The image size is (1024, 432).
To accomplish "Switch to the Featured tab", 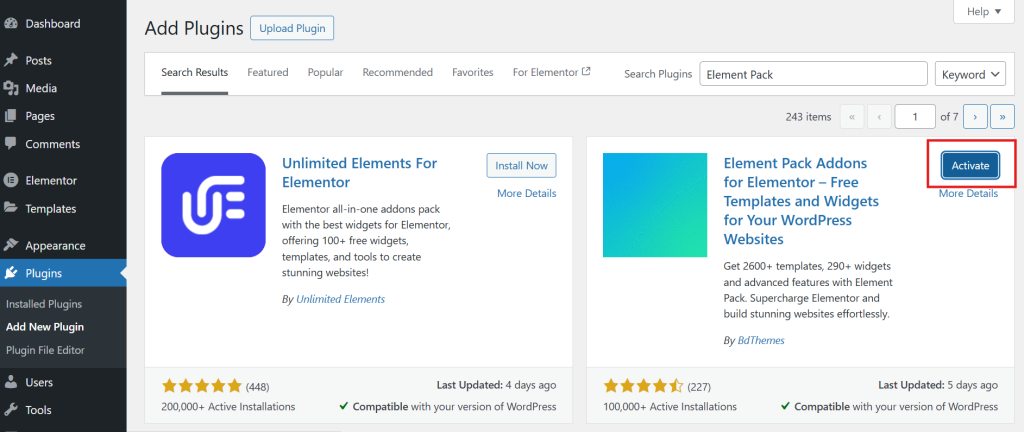I will tap(268, 72).
